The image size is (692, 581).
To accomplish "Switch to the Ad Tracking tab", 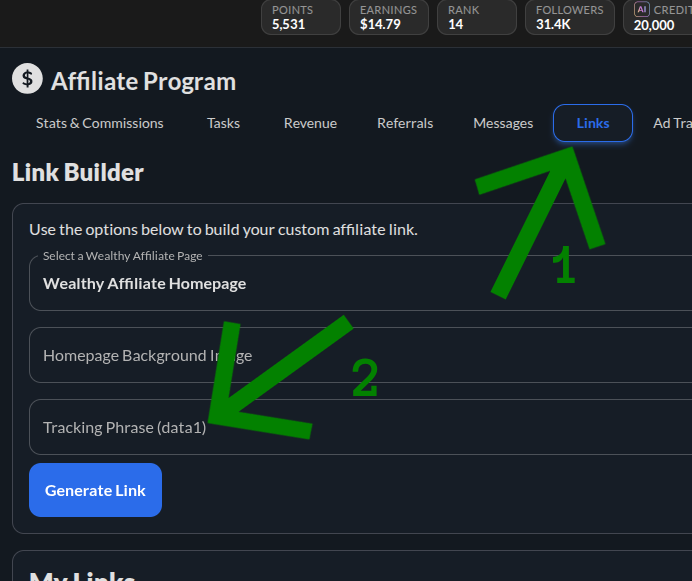I will [x=672, y=123].
